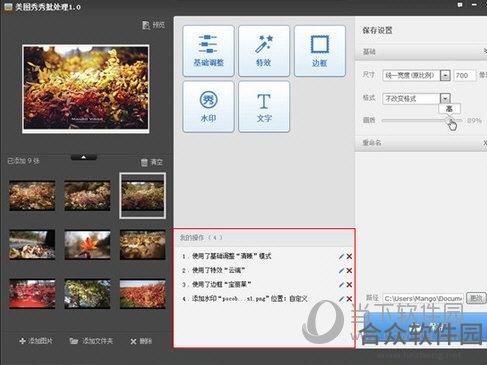The height and width of the screenshot is (365, 487).
Task: Click the save path field C:\Users\Mango
Action: click(423, 298)
